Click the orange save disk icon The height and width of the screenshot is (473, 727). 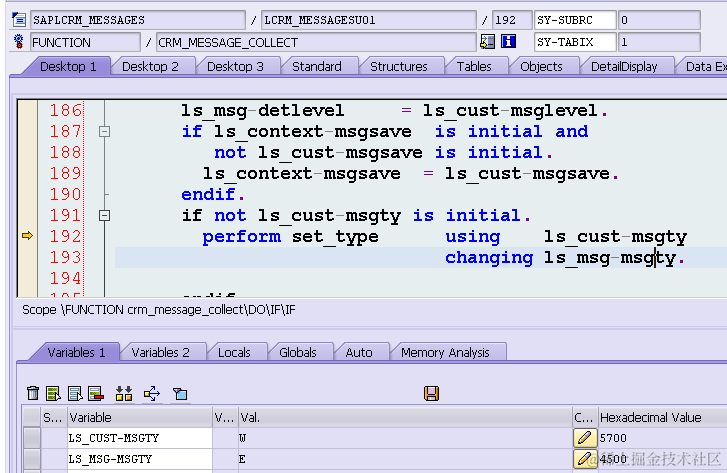431,393
